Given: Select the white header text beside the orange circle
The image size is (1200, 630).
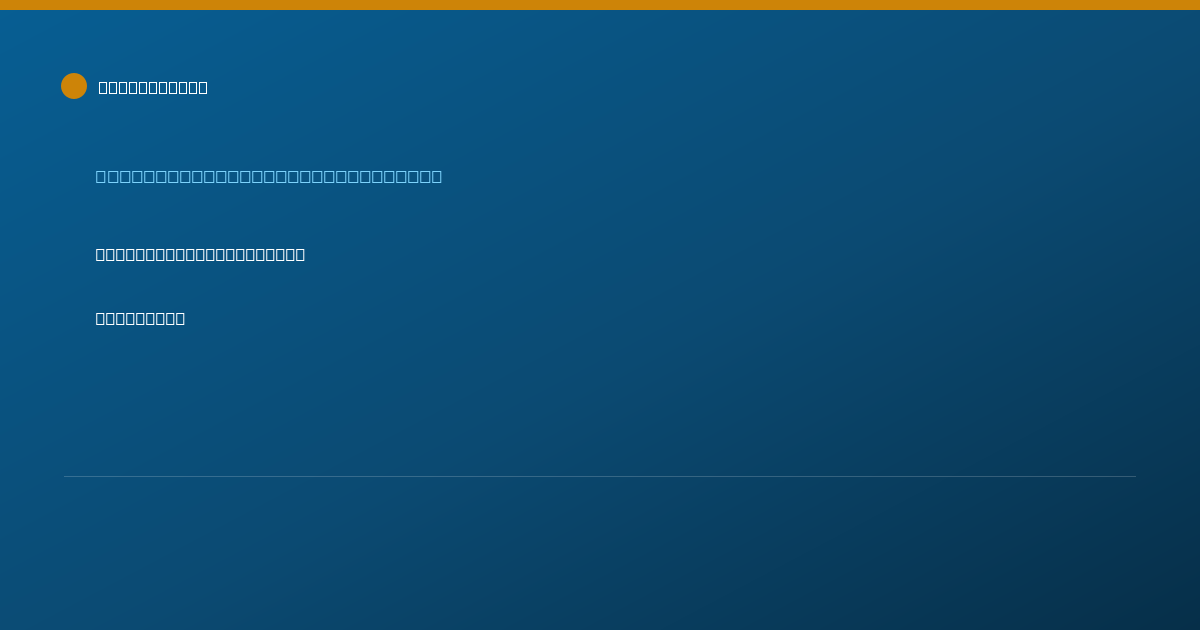Looking at the screenshot, I should click(153, 87).
